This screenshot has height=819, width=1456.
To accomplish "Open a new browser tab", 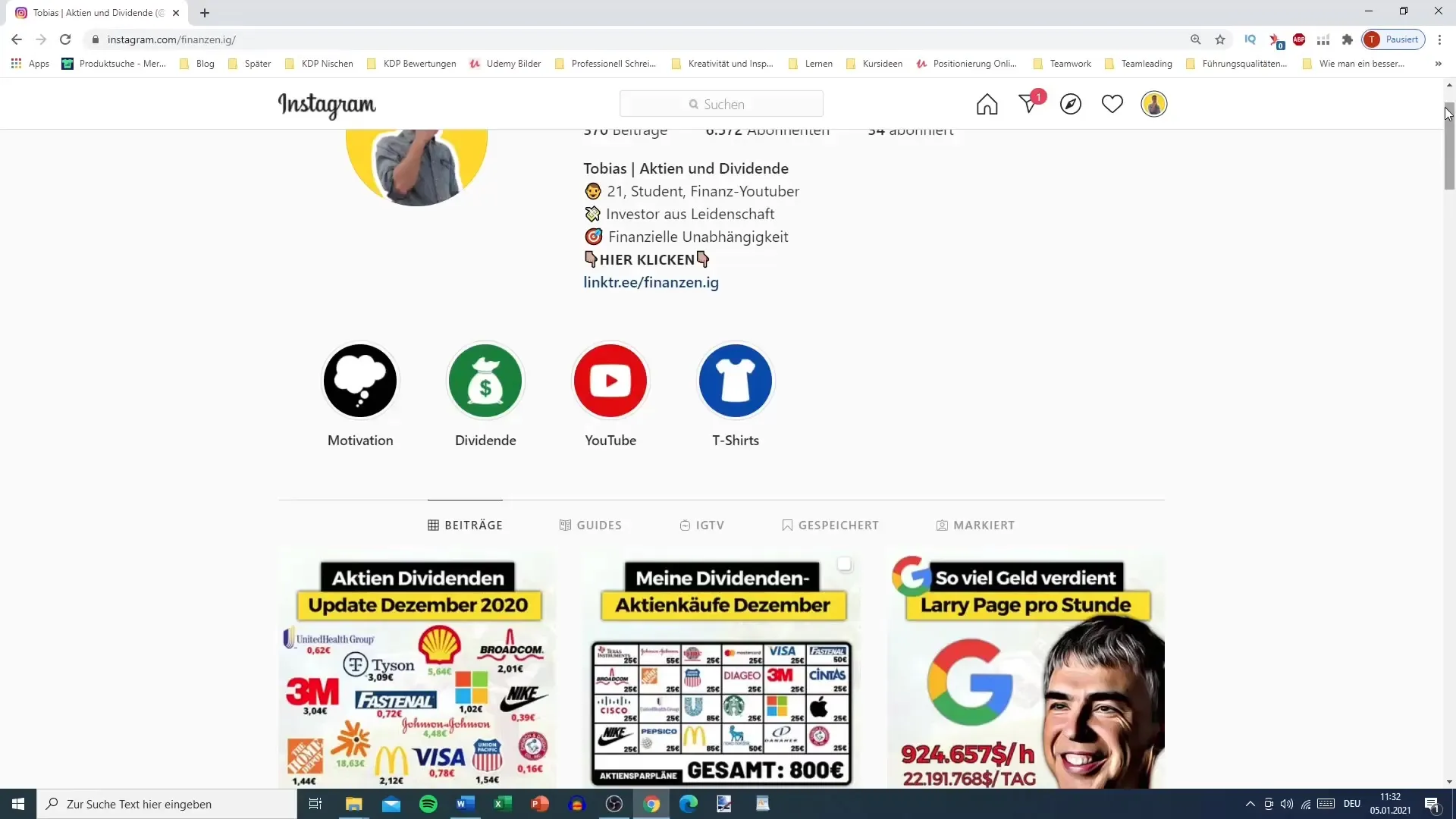I will [x=205, y=13].
